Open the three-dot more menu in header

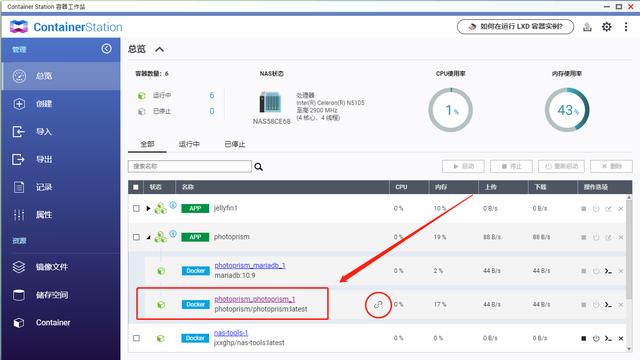(x=626, y=27)
